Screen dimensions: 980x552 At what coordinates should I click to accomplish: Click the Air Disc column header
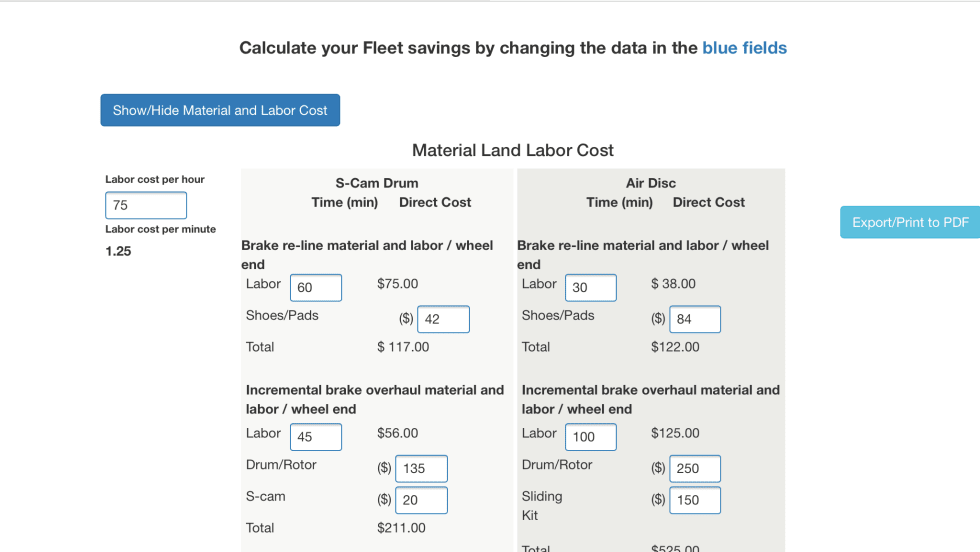pos(651,183)
